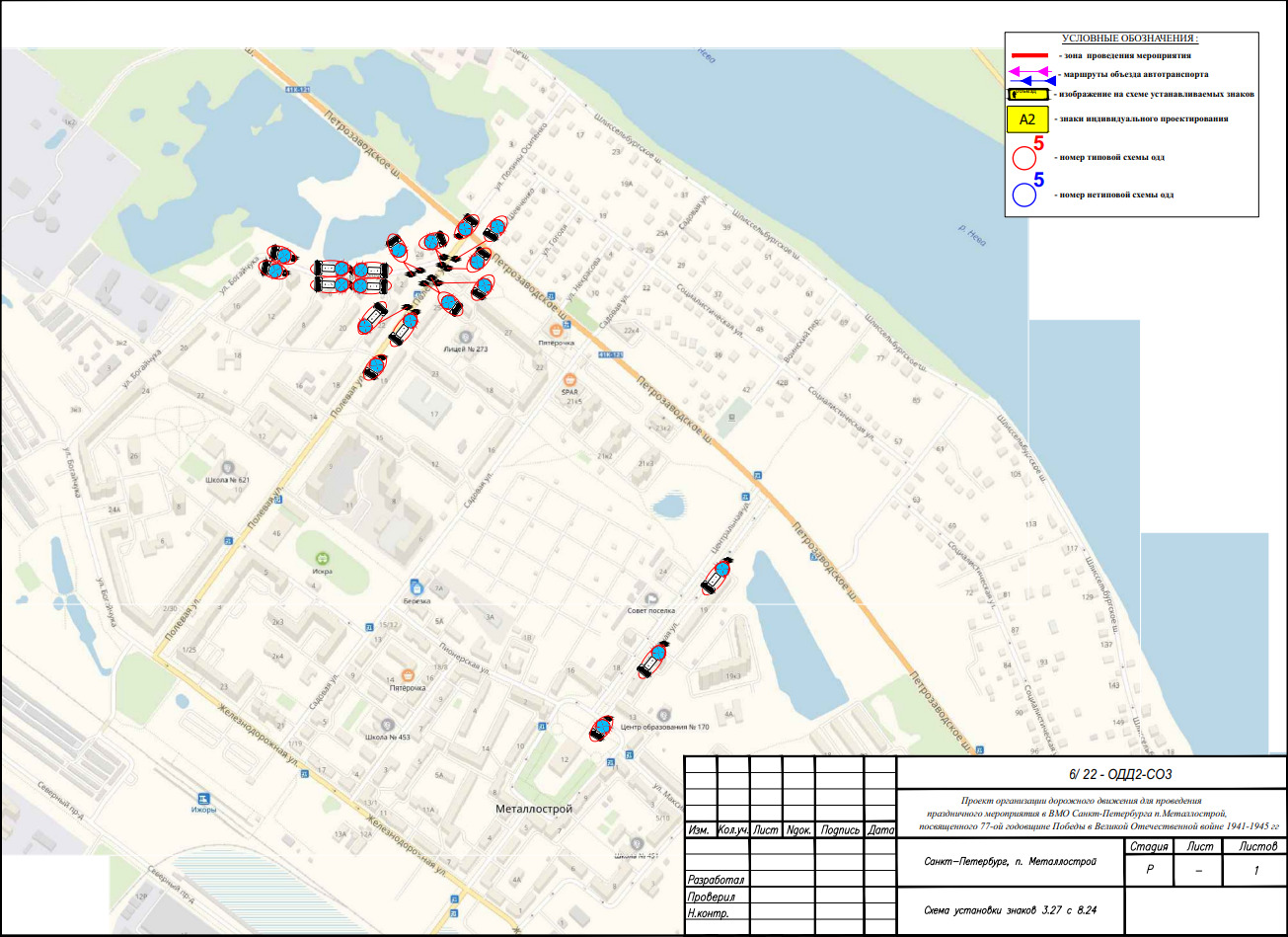1288x937 pixels.
Task: Select the Кол.уч. column header
Action: [733, 830]
